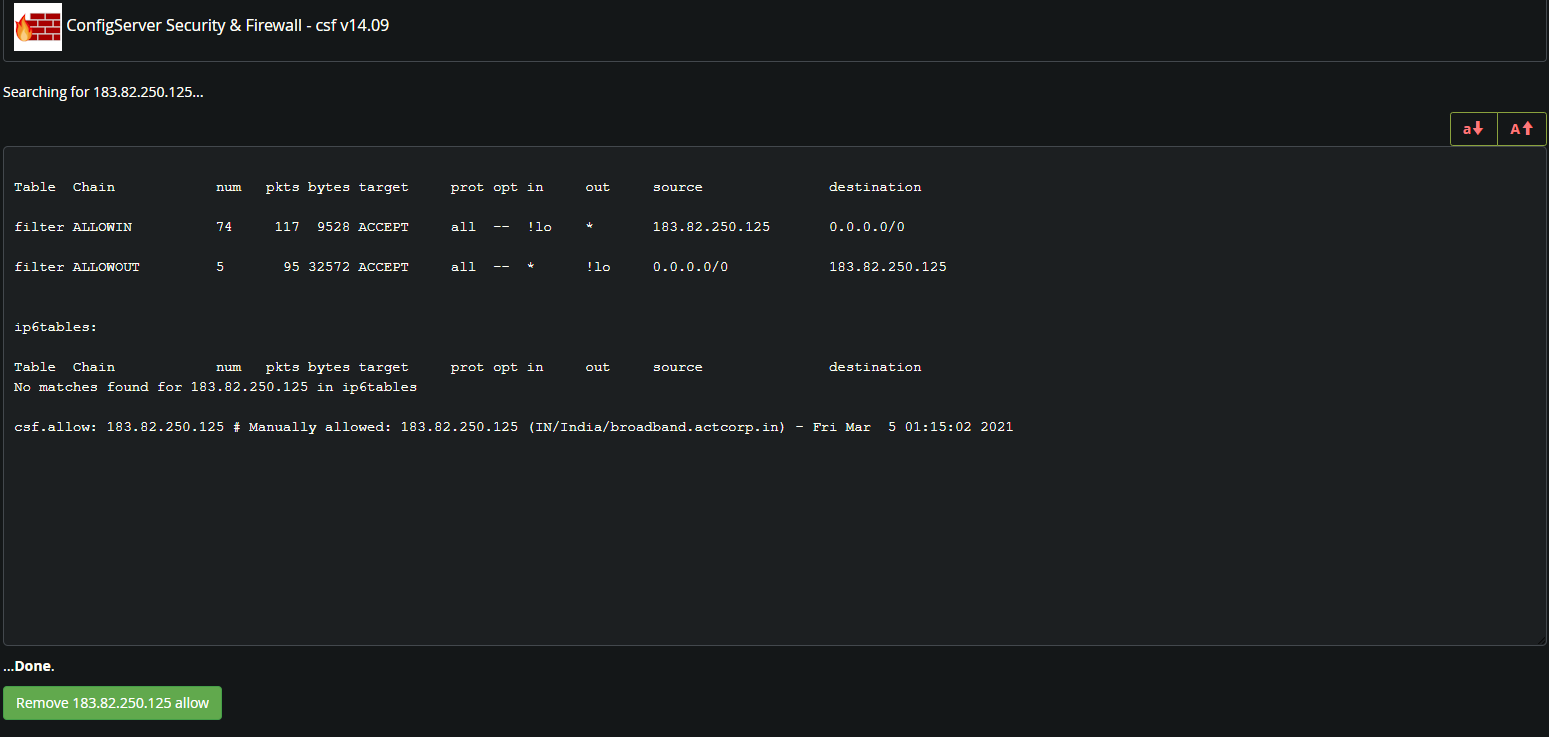1549x737 pixels.
Task: Click the "destination" column header in first table
Action: 875,187
